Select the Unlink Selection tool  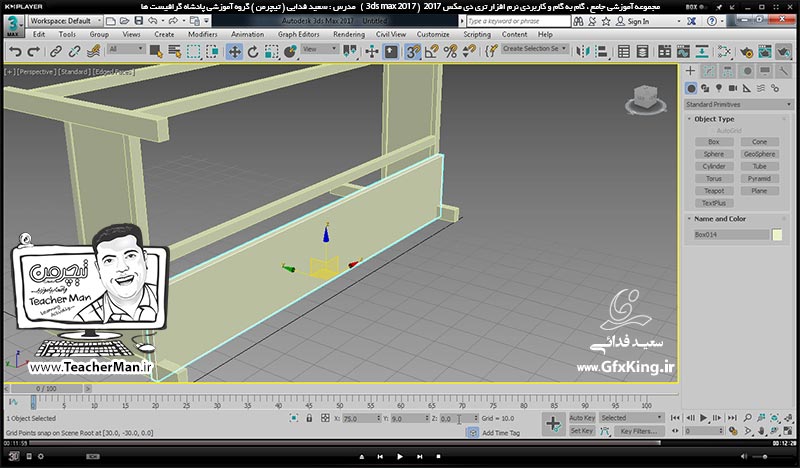tap(74, 52)
